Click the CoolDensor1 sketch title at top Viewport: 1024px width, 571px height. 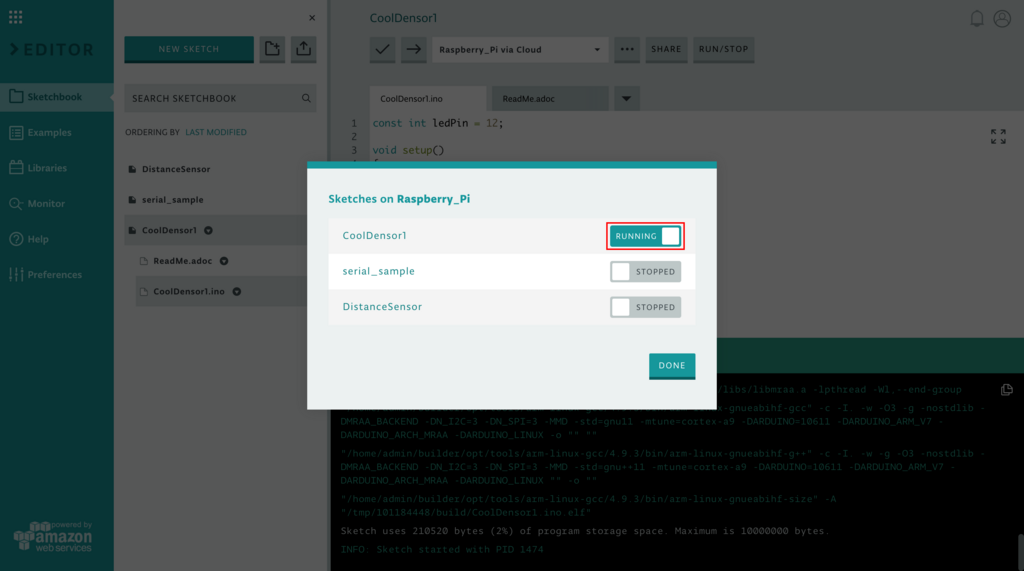[404, 18]
